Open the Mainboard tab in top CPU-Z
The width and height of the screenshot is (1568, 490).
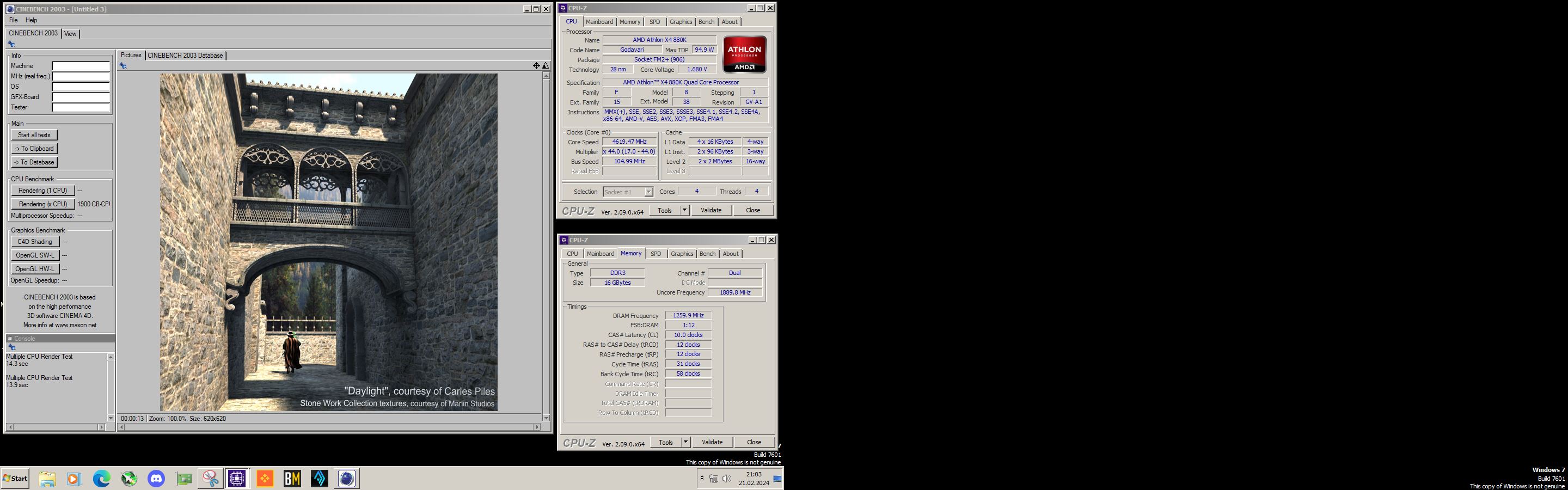coord(599,22)
